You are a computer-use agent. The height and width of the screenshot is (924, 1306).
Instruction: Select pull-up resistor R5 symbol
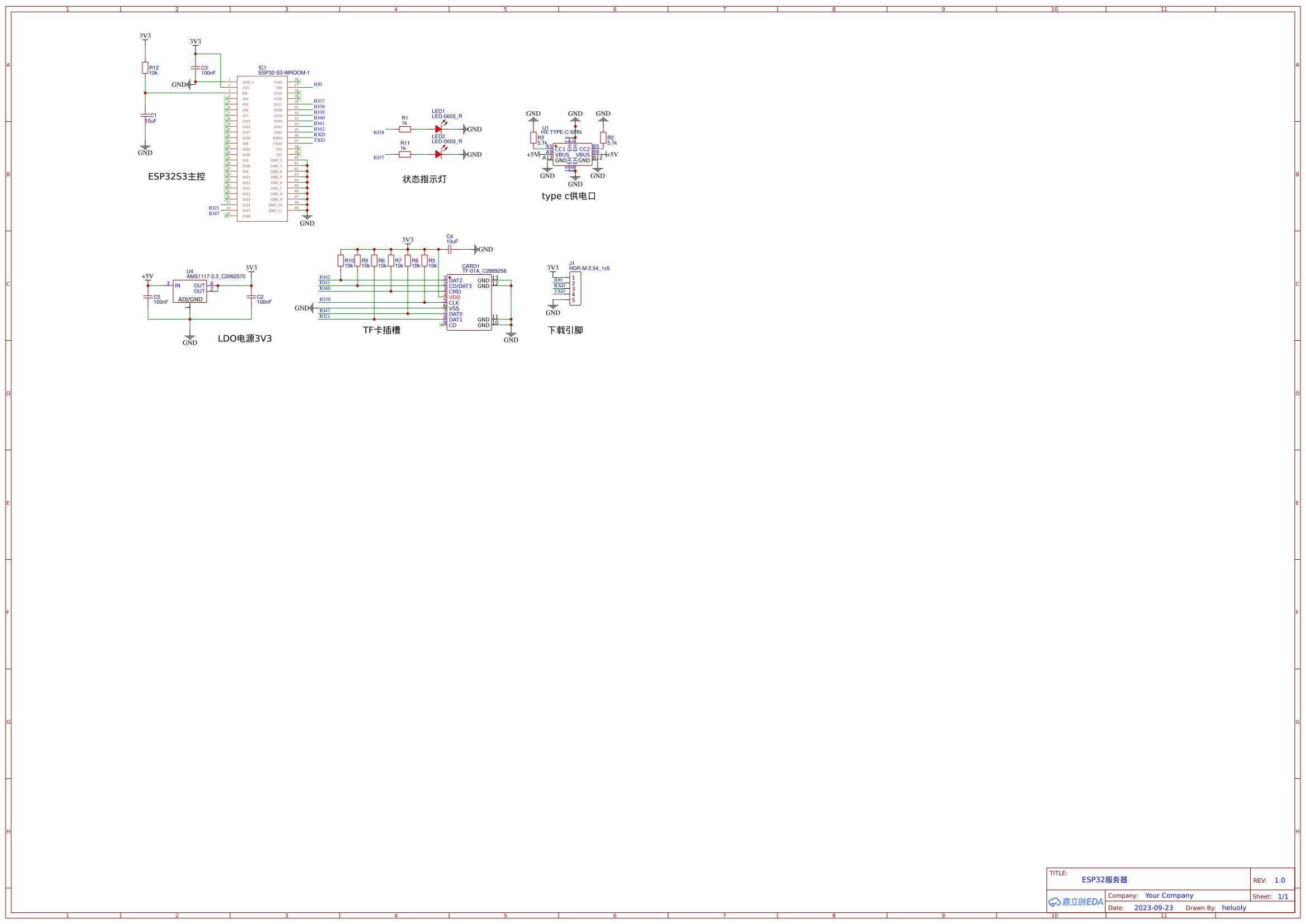pyautogui.click(x=425, y=260)
